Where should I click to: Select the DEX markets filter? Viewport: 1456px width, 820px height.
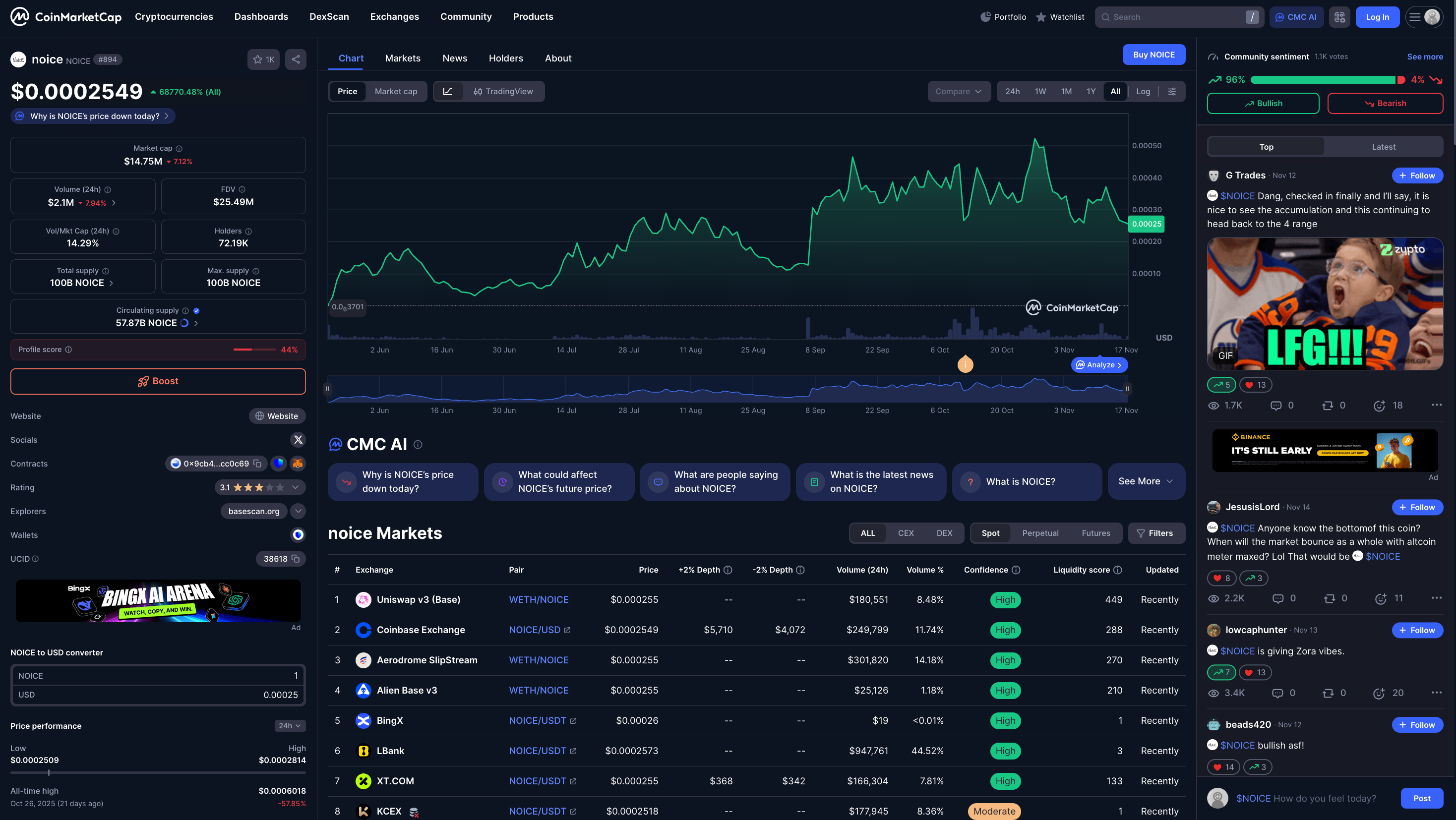tap(944, 533)
